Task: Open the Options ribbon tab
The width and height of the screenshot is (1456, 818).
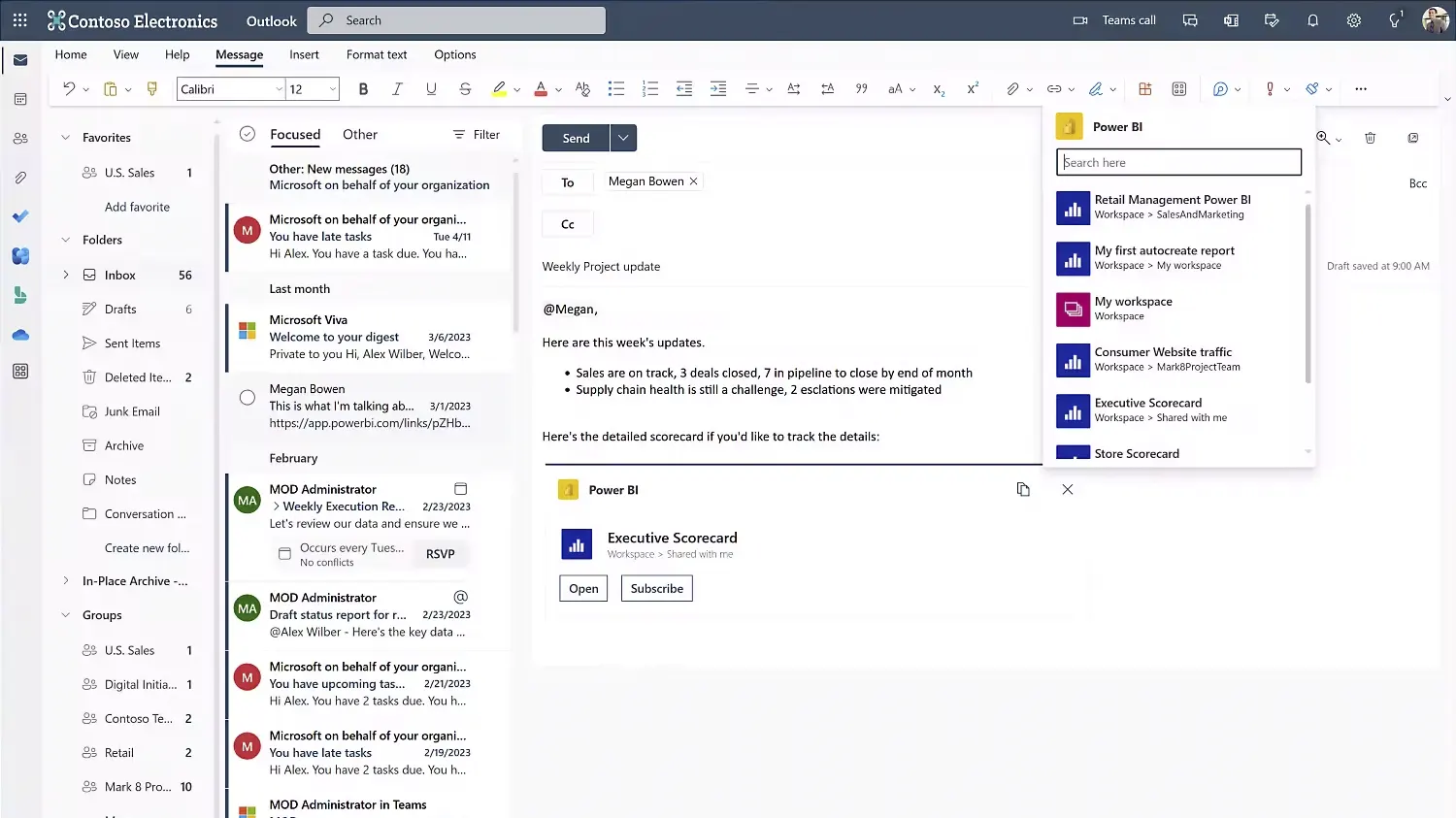Action: tap(455, 54)
